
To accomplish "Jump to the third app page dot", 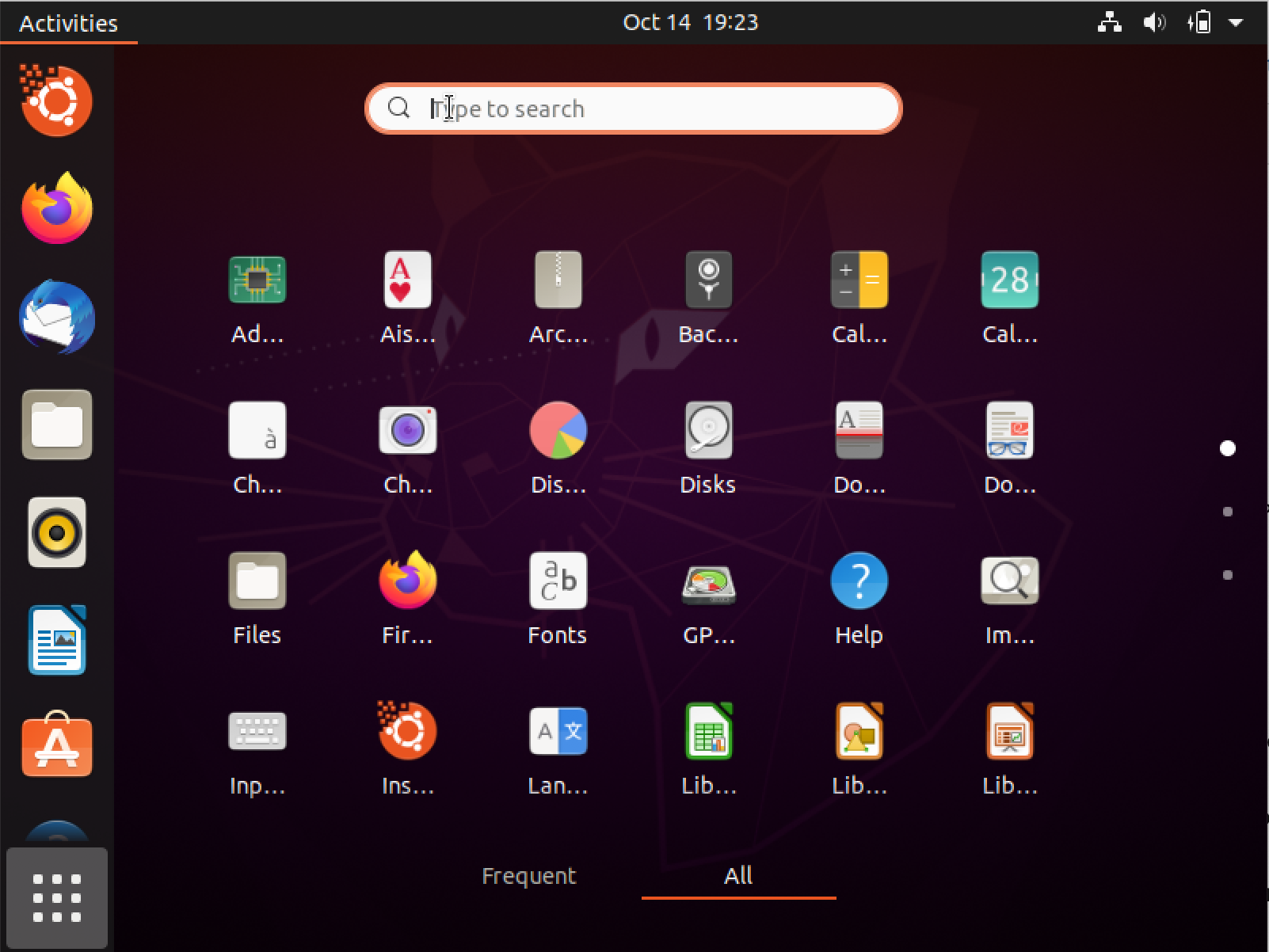I will pyautogui.click(x=1227, y=575).
